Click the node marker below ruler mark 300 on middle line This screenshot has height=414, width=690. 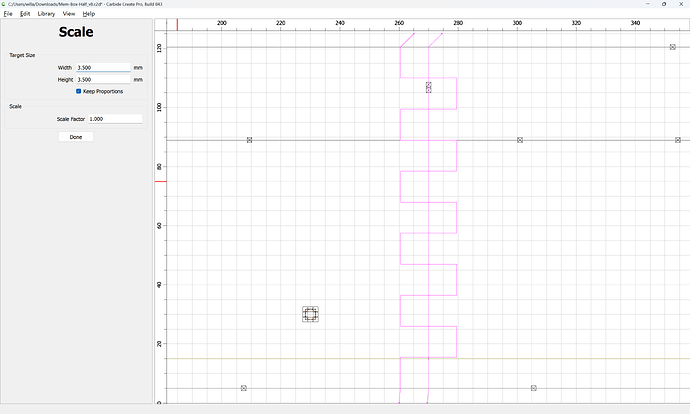[x=520, y=140]
